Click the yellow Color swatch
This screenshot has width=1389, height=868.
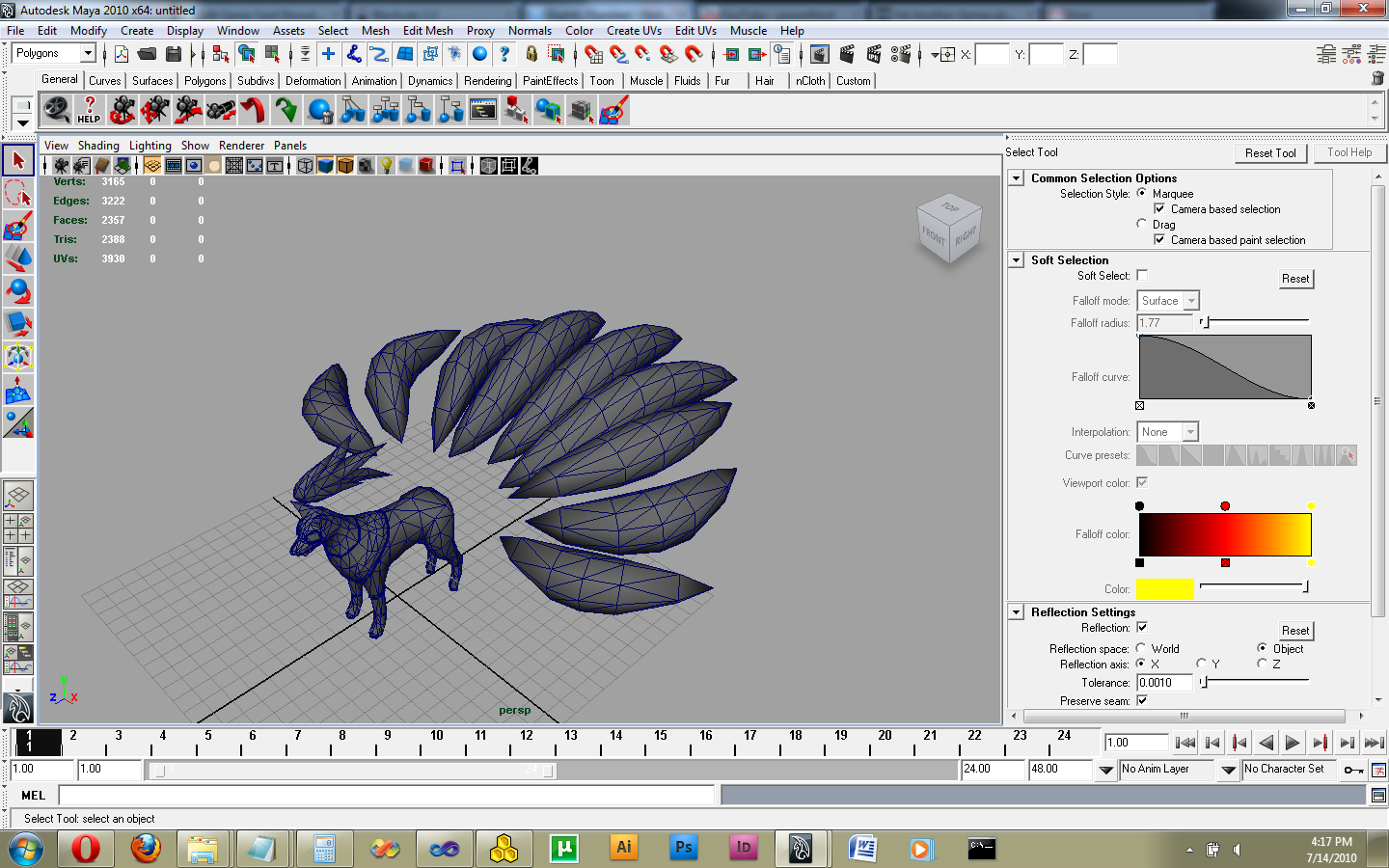tap(1164, 588)
